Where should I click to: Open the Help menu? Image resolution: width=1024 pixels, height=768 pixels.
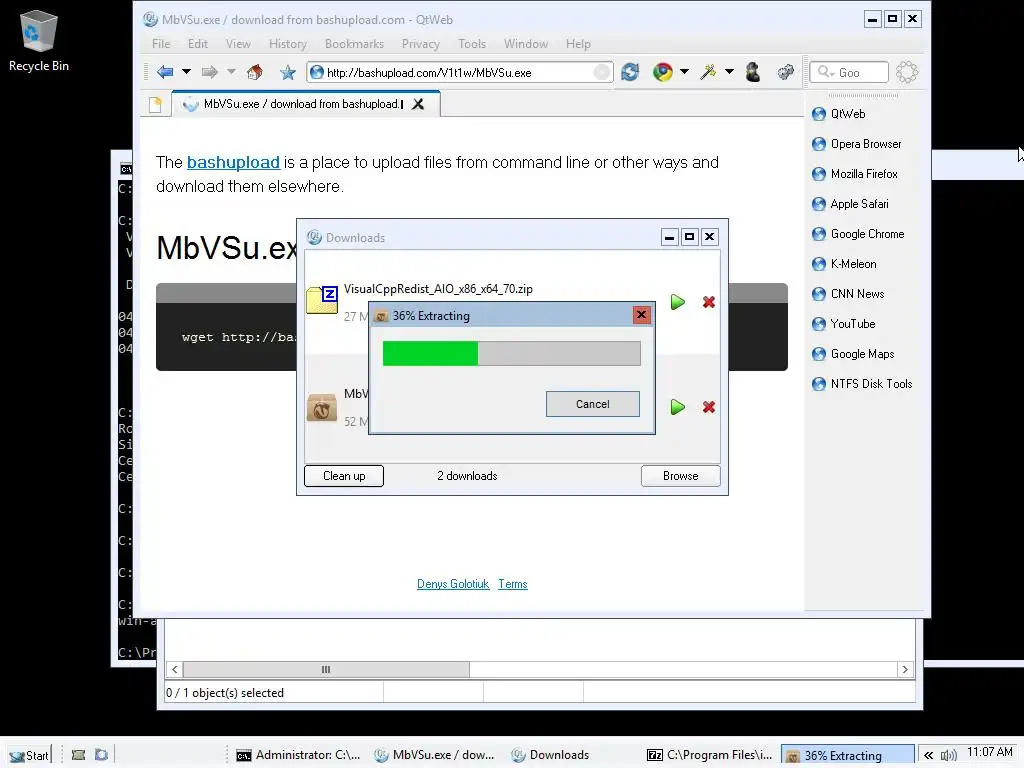pos(578,44)
